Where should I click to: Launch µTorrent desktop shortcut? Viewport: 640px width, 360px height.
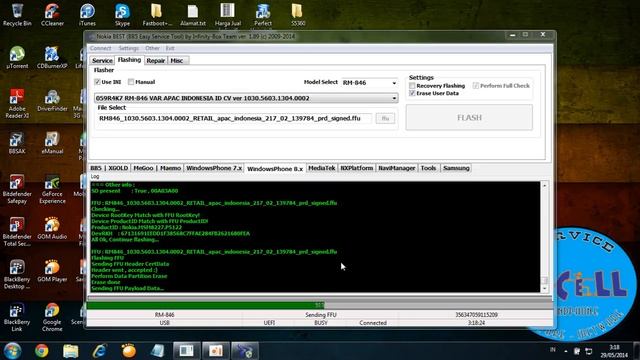[17, 58]
